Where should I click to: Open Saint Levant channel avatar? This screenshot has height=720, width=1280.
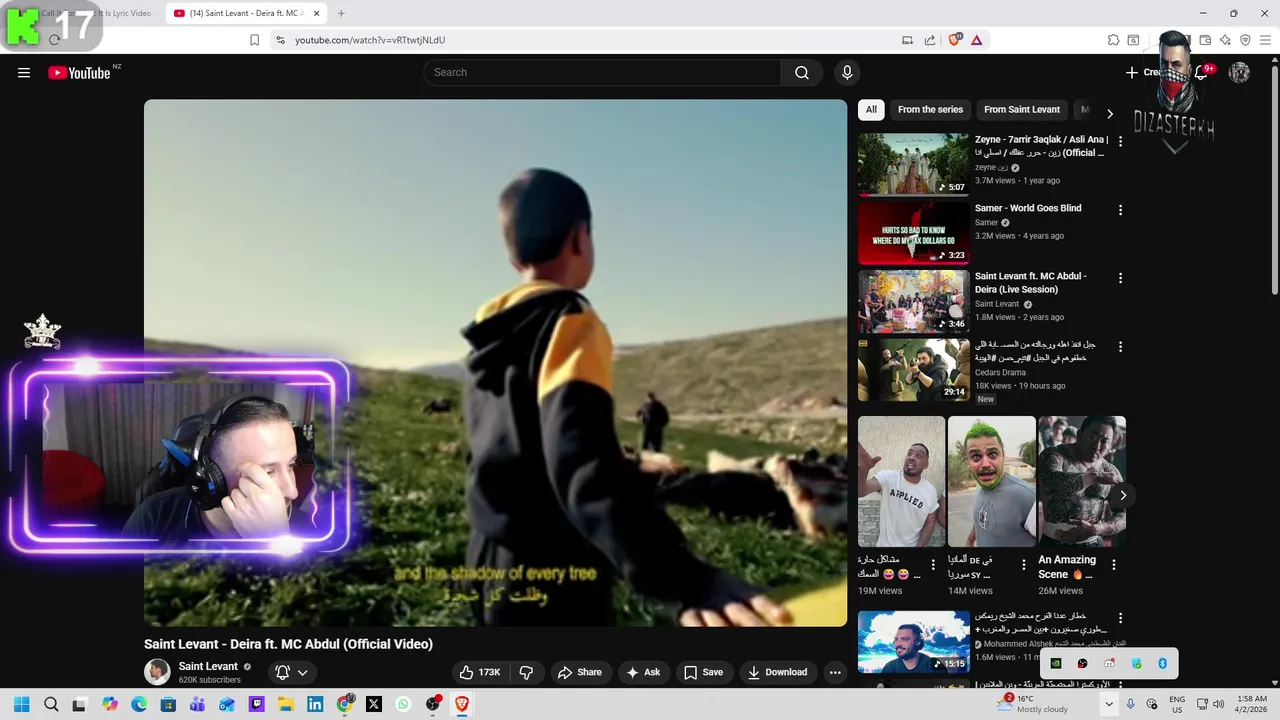(157, 672)
